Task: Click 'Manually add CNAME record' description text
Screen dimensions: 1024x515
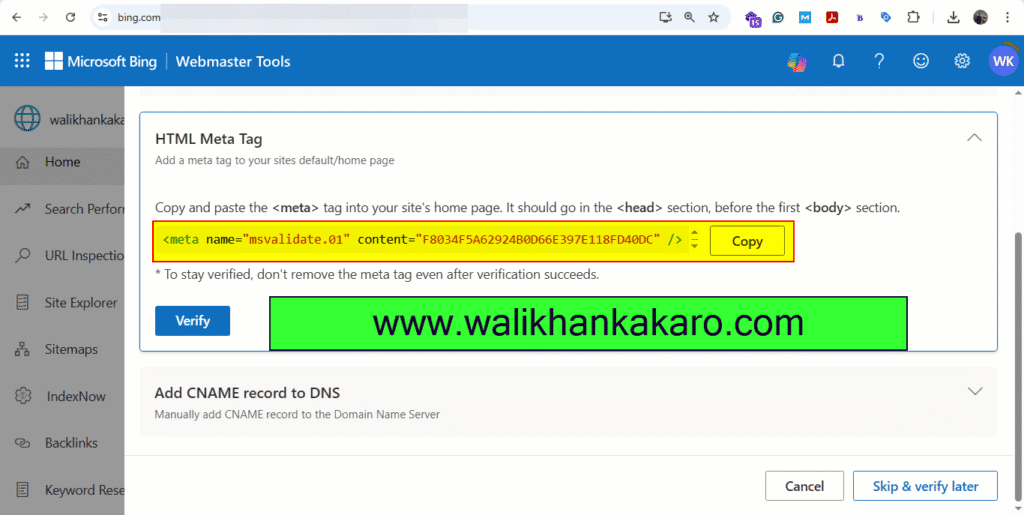Action: click(297, 414)
